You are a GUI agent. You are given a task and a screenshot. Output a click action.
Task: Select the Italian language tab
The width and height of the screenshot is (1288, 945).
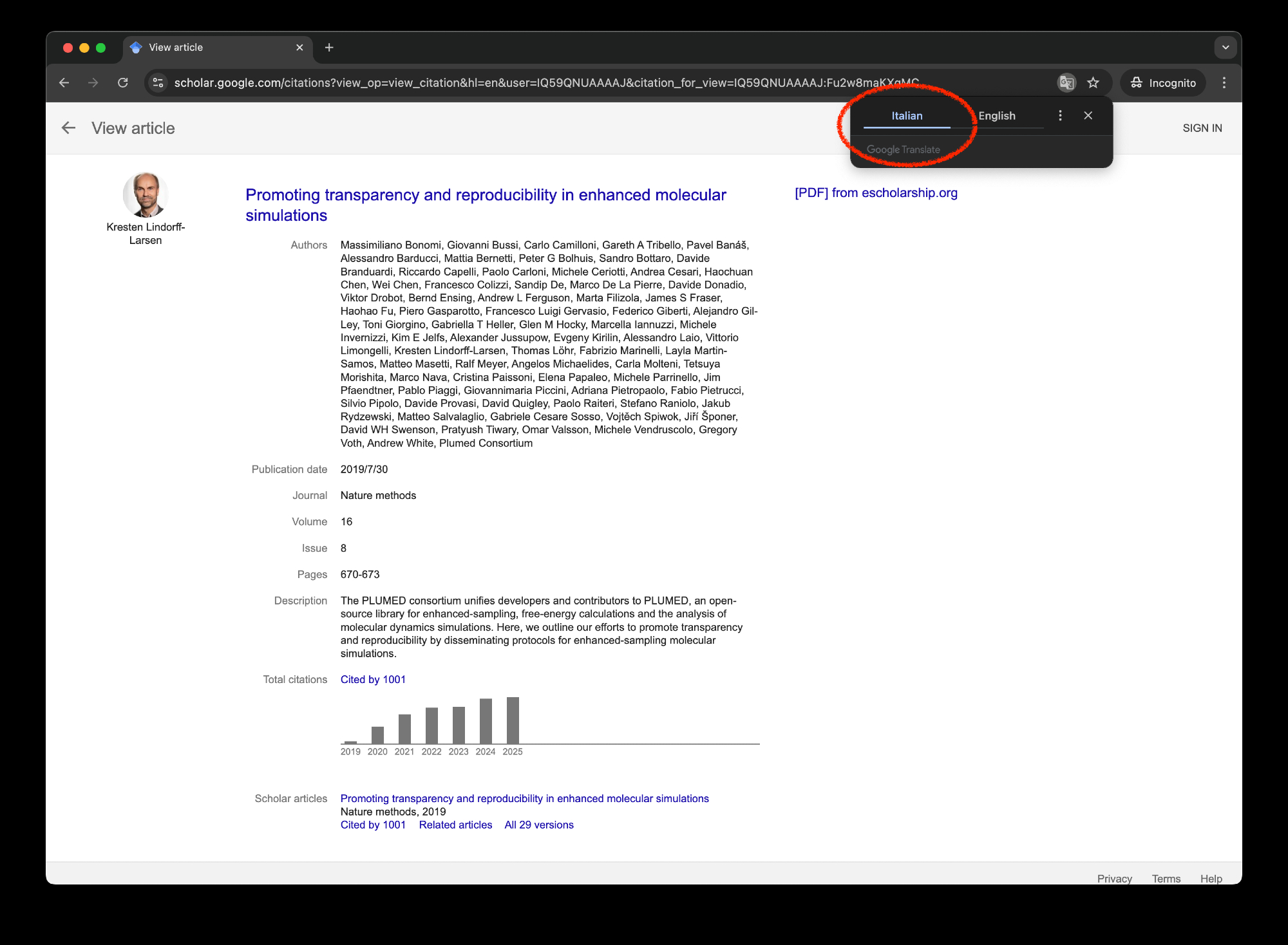click(907, 116)
